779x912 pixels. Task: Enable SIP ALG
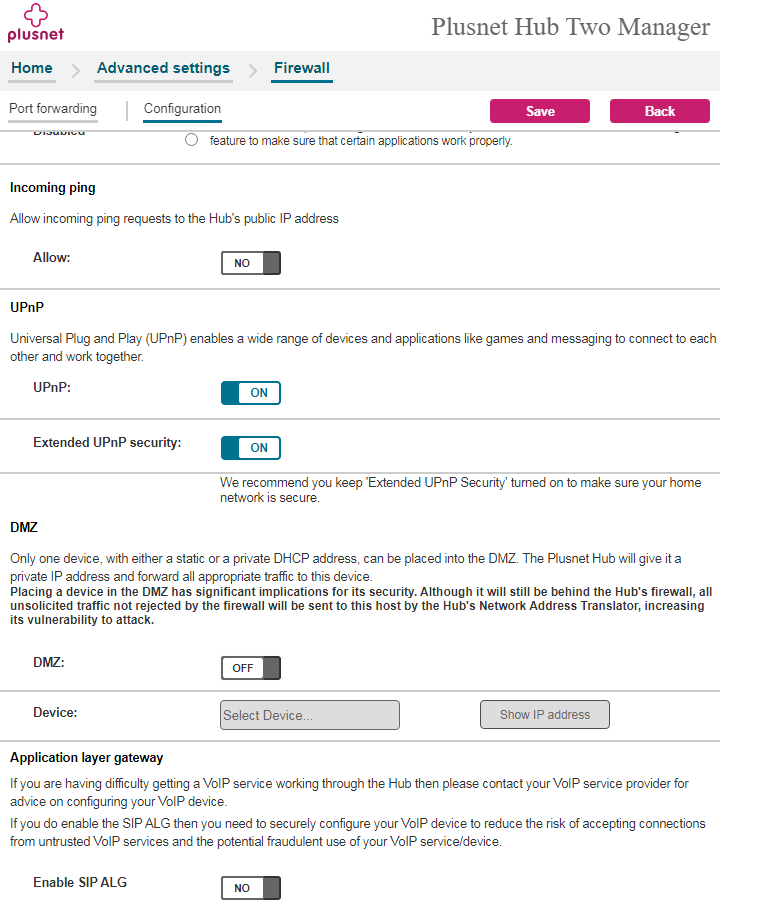250,887
